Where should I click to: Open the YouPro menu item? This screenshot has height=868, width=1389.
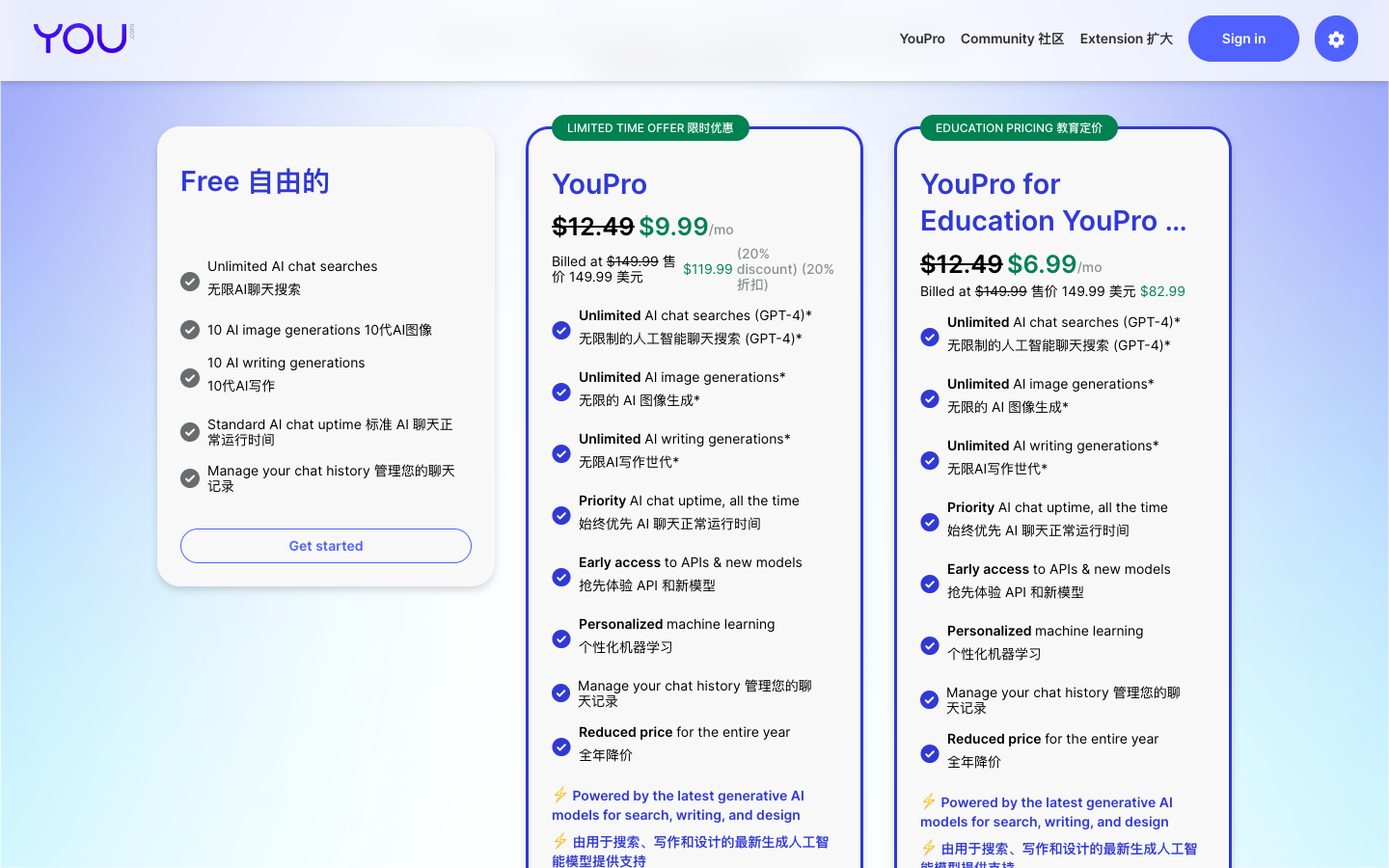tap(922, 39)
